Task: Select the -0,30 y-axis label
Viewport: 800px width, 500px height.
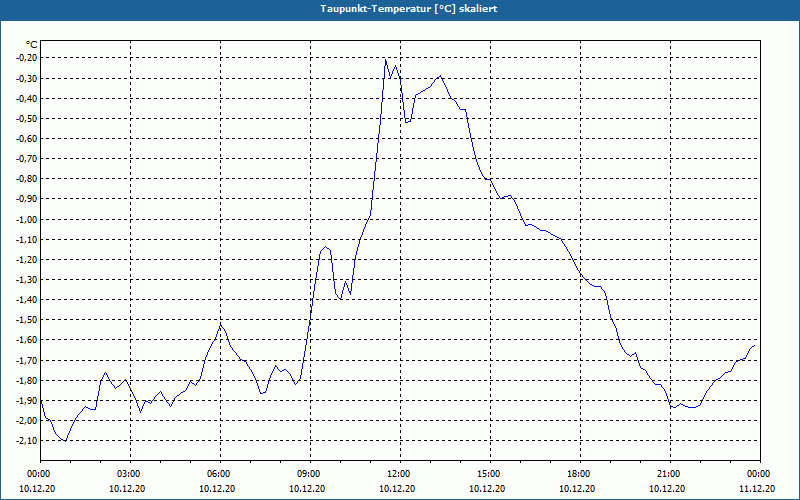Action: 27,79
